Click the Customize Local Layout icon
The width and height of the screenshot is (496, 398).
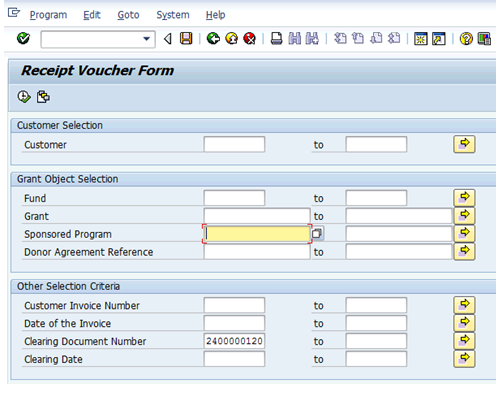tap(484, 39)
